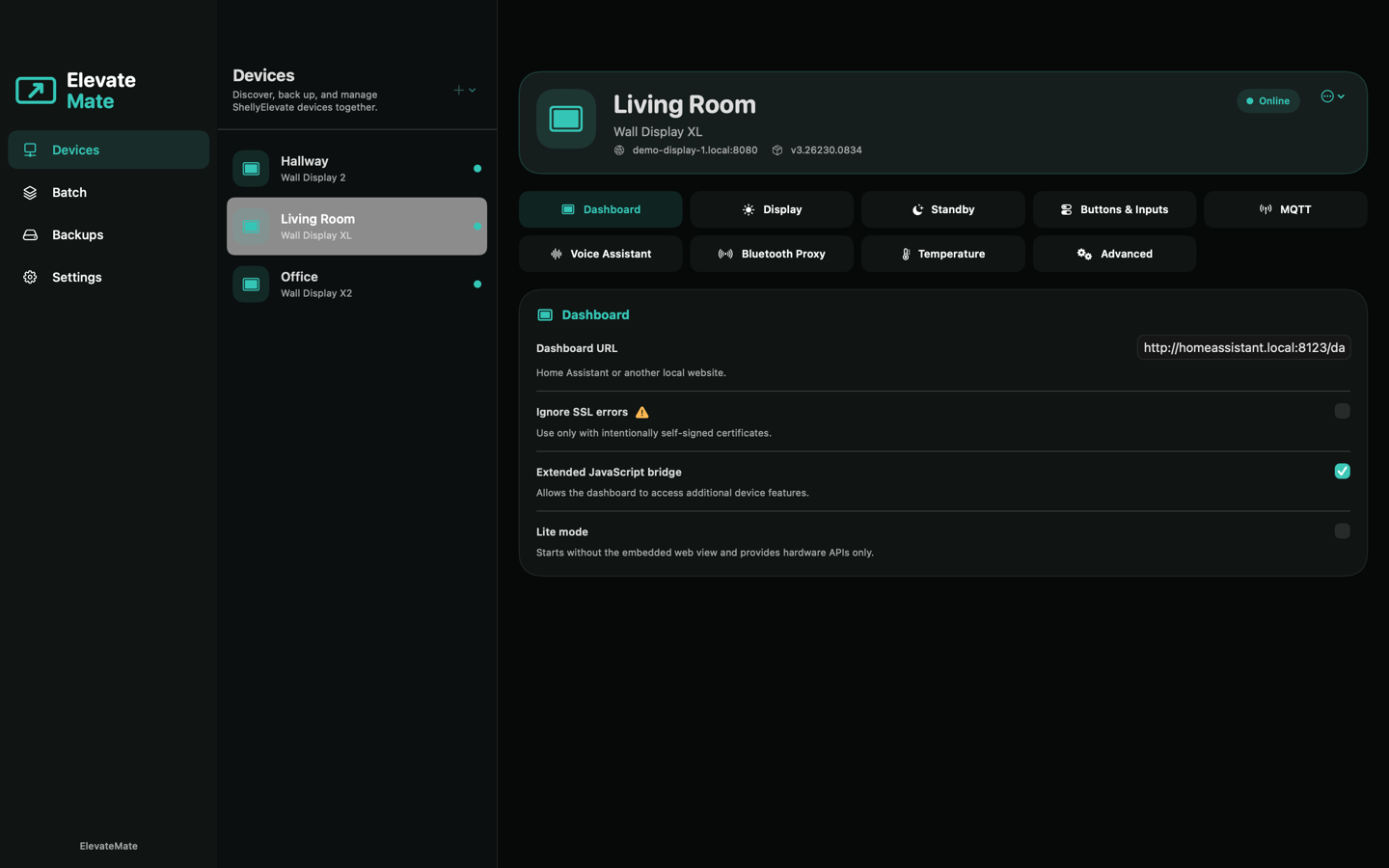The width and height of the screenshot is (1389, 868).
Task: Enable the Ignore SSL errors checkbox
Action: [1342, 411]
